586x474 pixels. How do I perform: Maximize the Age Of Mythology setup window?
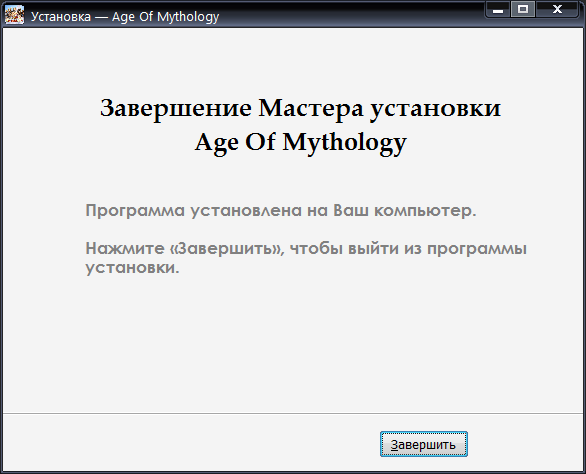tap(522, 9)
